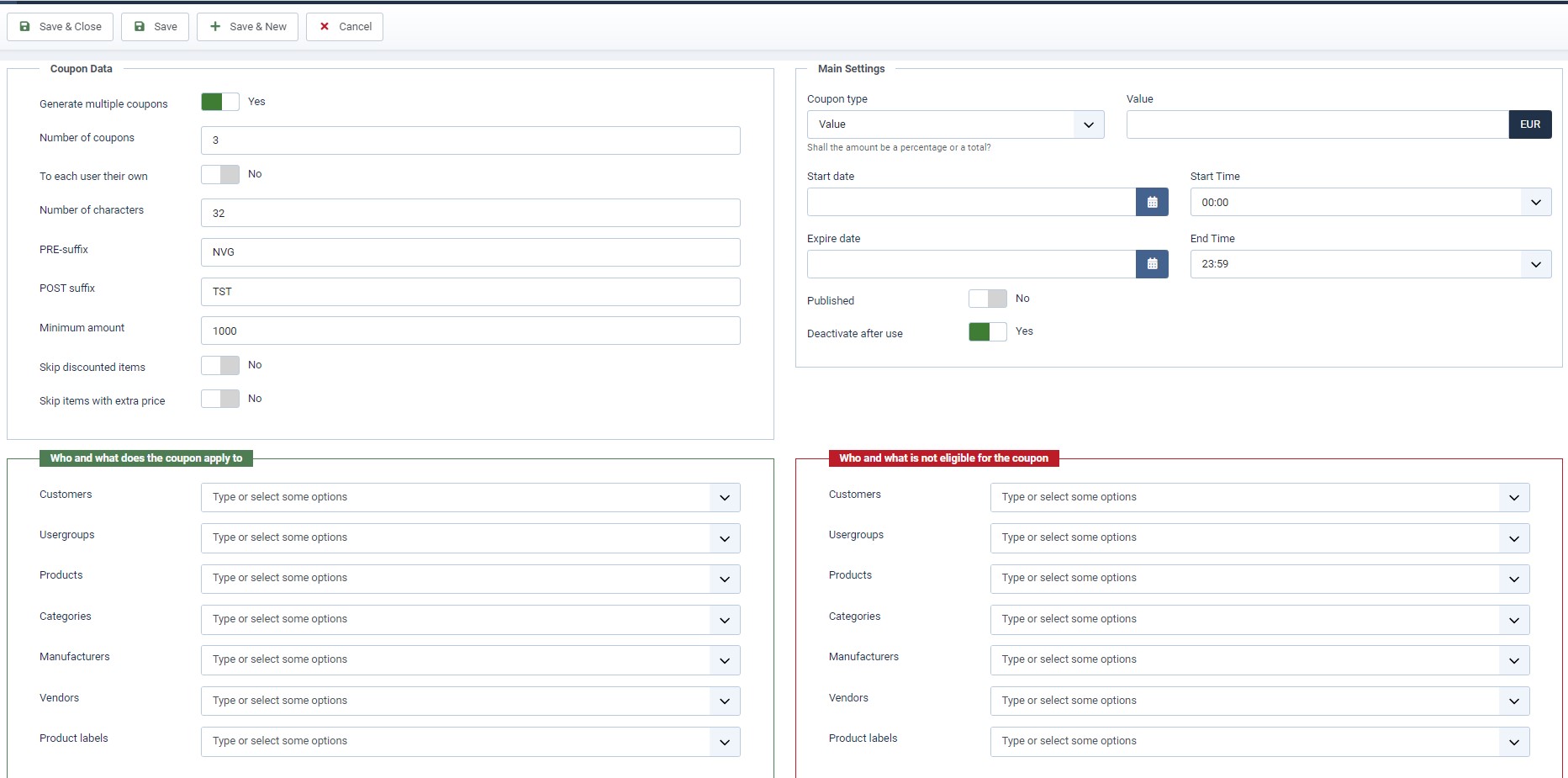The width and height of the screenshot is (1568, 778).
Task: Click the Start date calendar icon
Action: pyautogui.click(x=1152, y=202)
